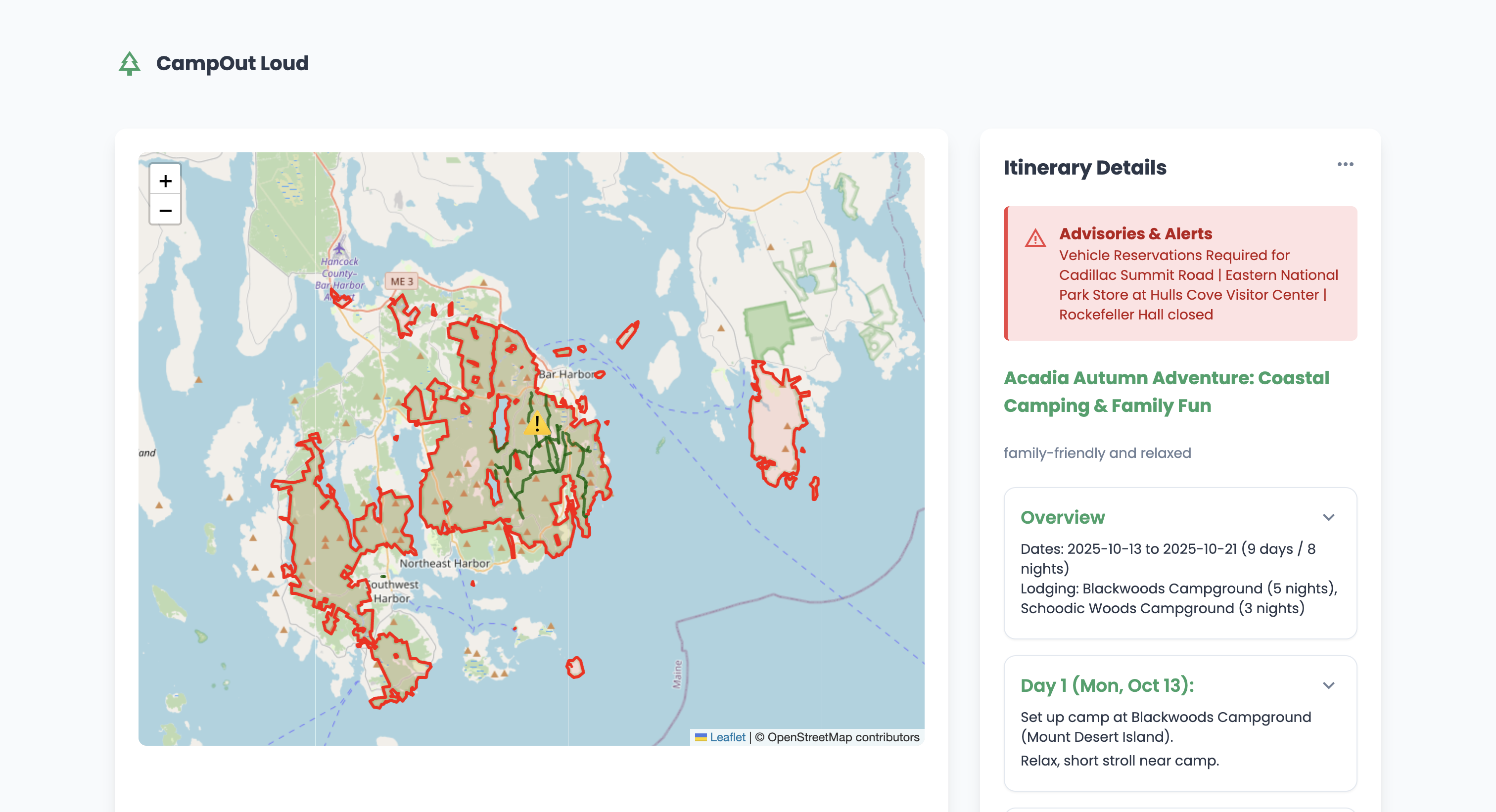Click the Hancock County airport icon on map
Screen dimensions: 1496x812
point(339,248)
